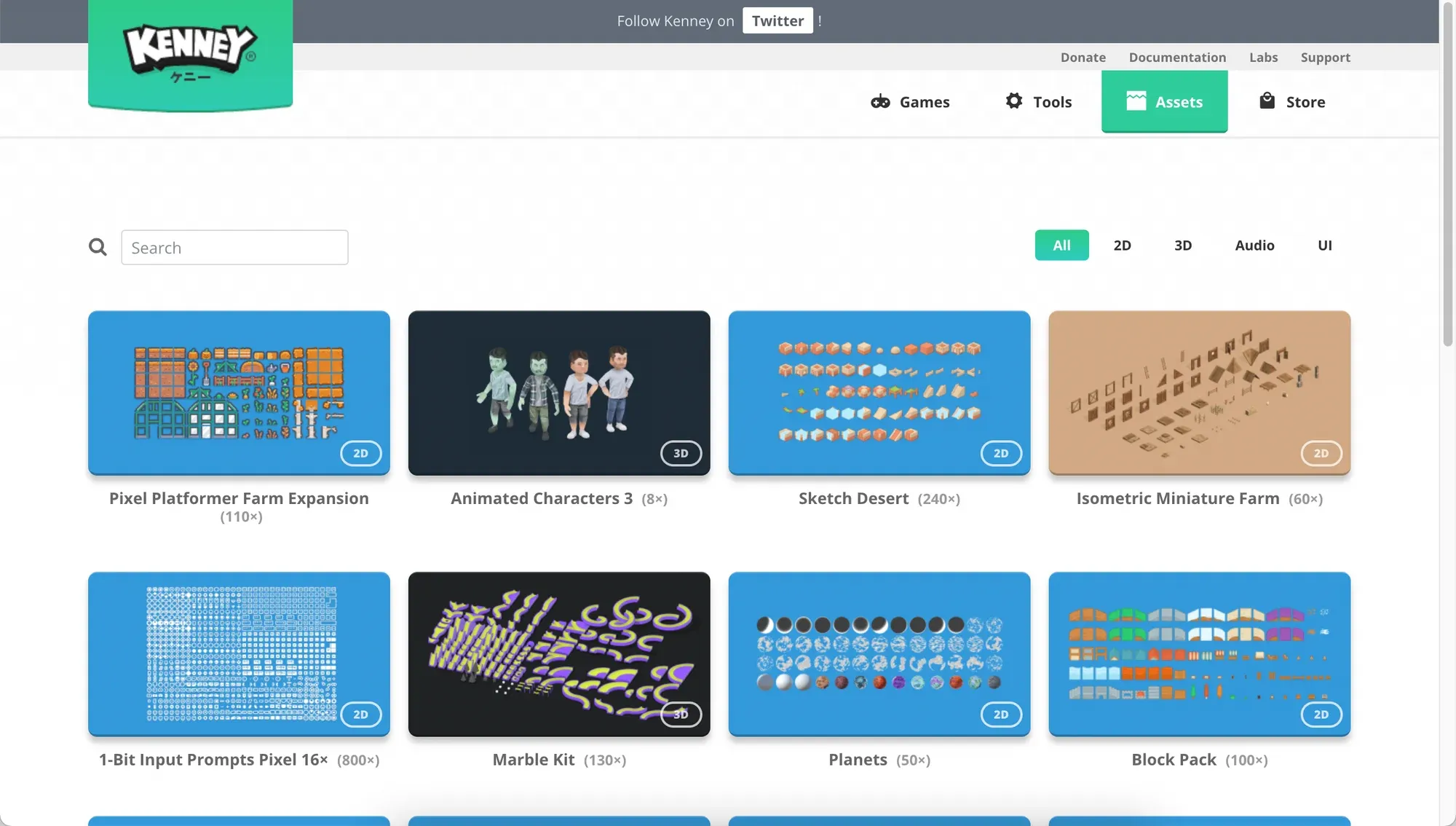Filter assets by 2D
The width and height of the screenshot is (1456, 826).
[x=1122, y=245]
